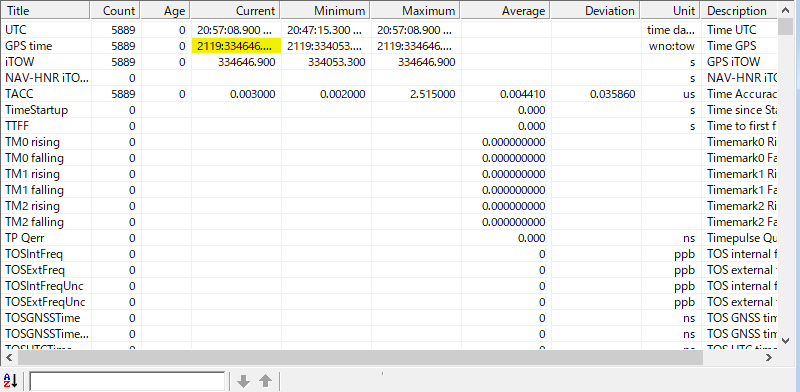Click the search filter text field

click(127, 381)
